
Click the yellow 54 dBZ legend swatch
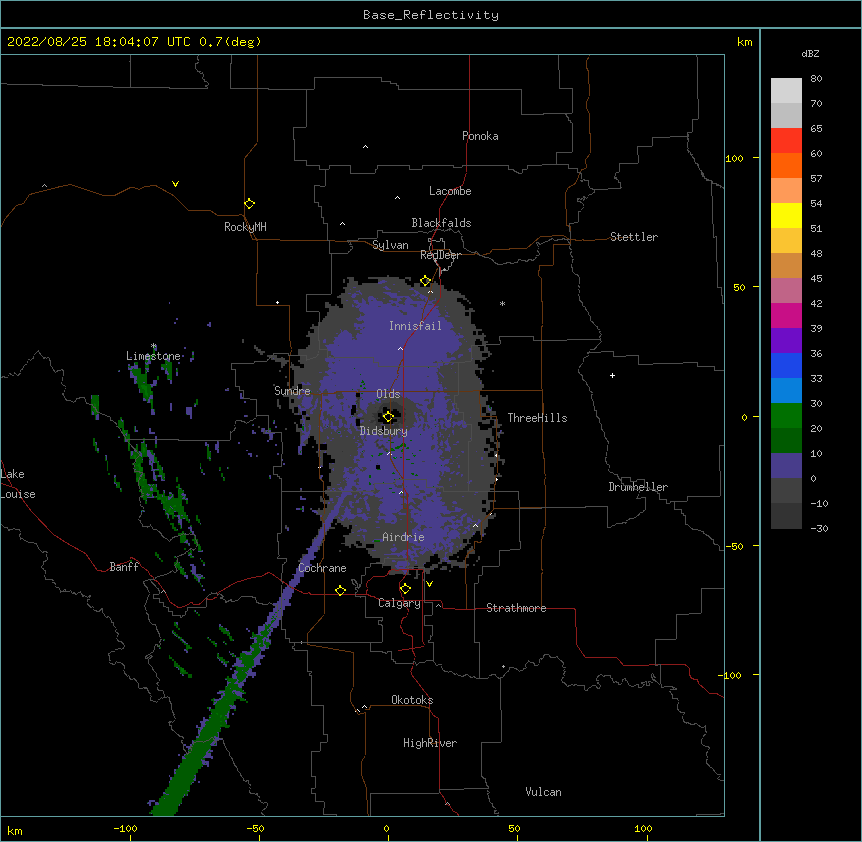(786, 215)
